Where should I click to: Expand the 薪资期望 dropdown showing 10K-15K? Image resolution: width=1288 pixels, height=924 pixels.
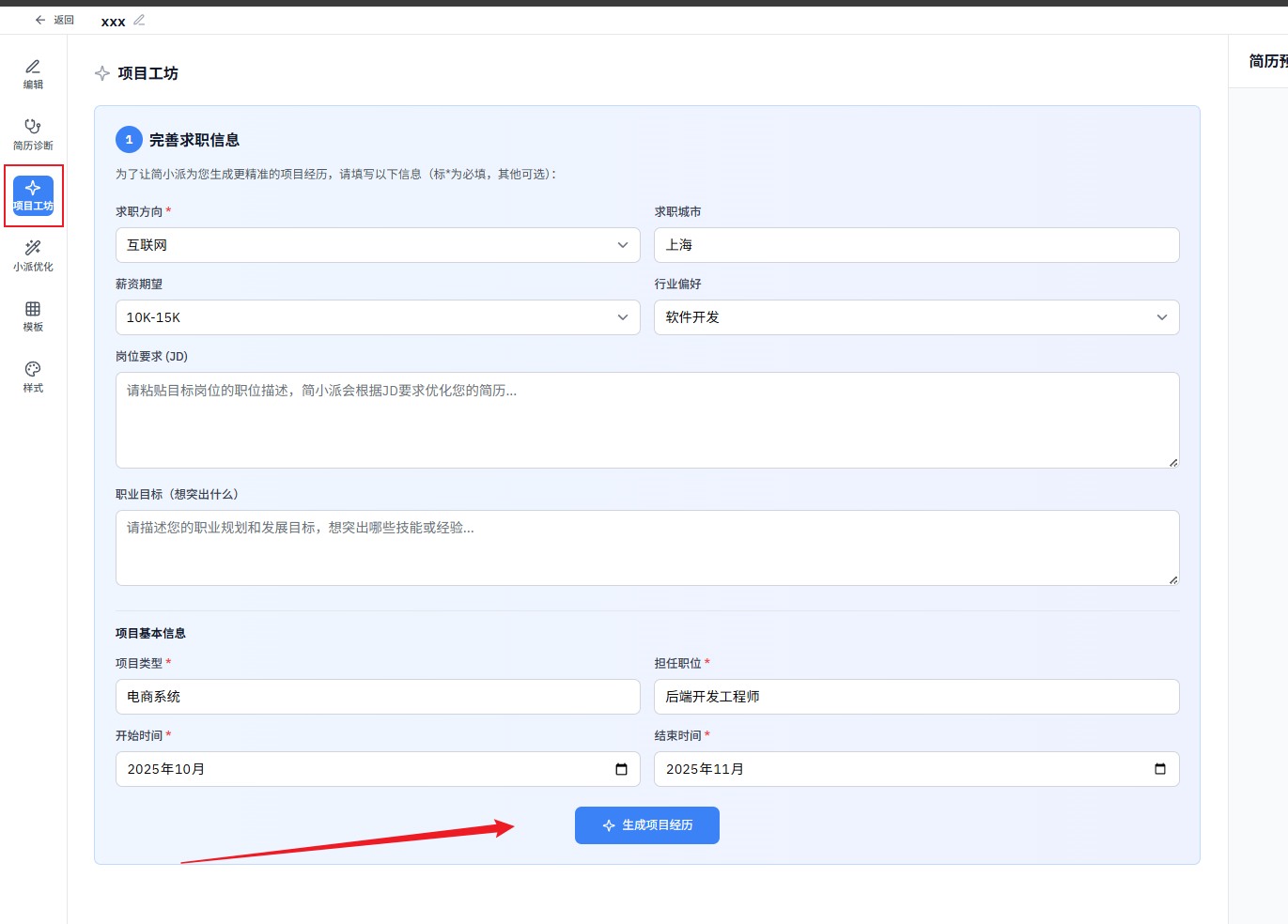point(378,317)
